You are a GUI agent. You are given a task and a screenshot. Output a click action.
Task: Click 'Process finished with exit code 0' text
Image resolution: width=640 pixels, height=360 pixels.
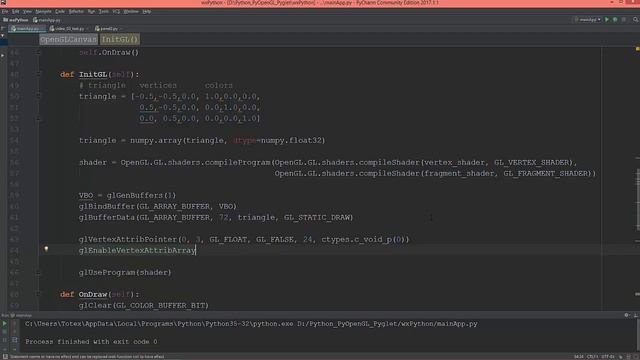91,342
